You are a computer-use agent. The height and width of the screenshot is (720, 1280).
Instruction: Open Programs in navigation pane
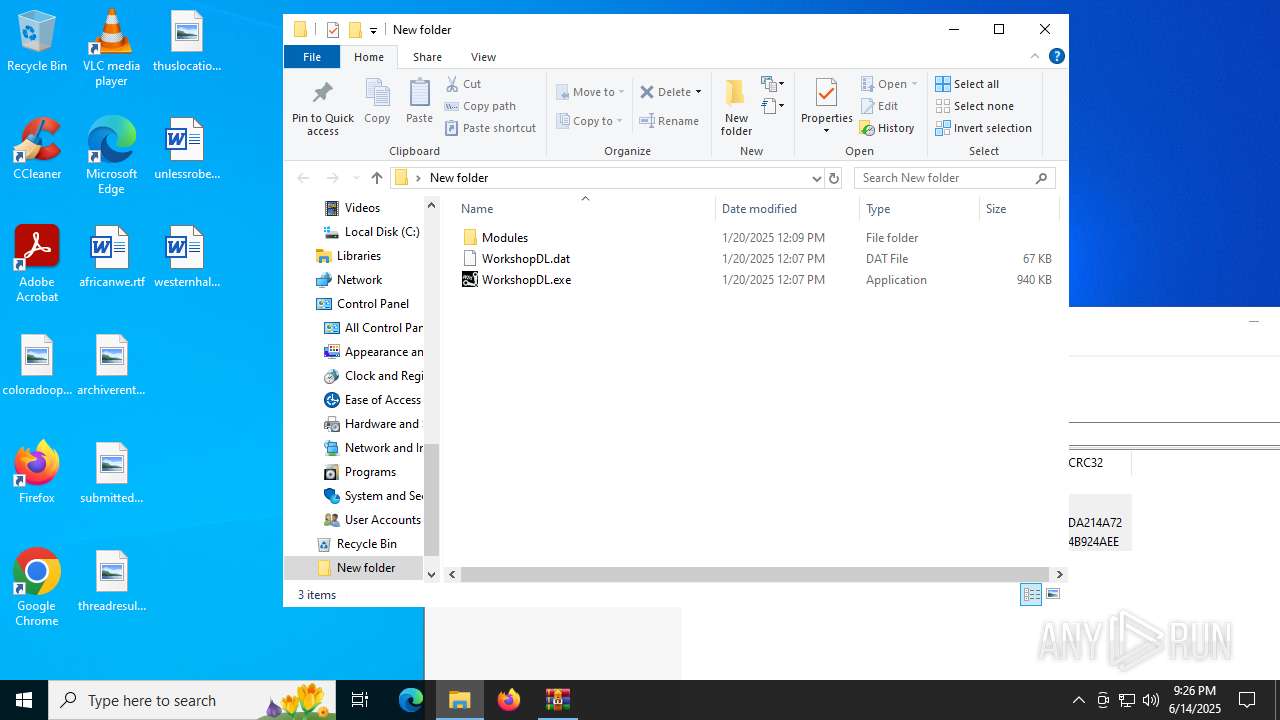[360, 472]
